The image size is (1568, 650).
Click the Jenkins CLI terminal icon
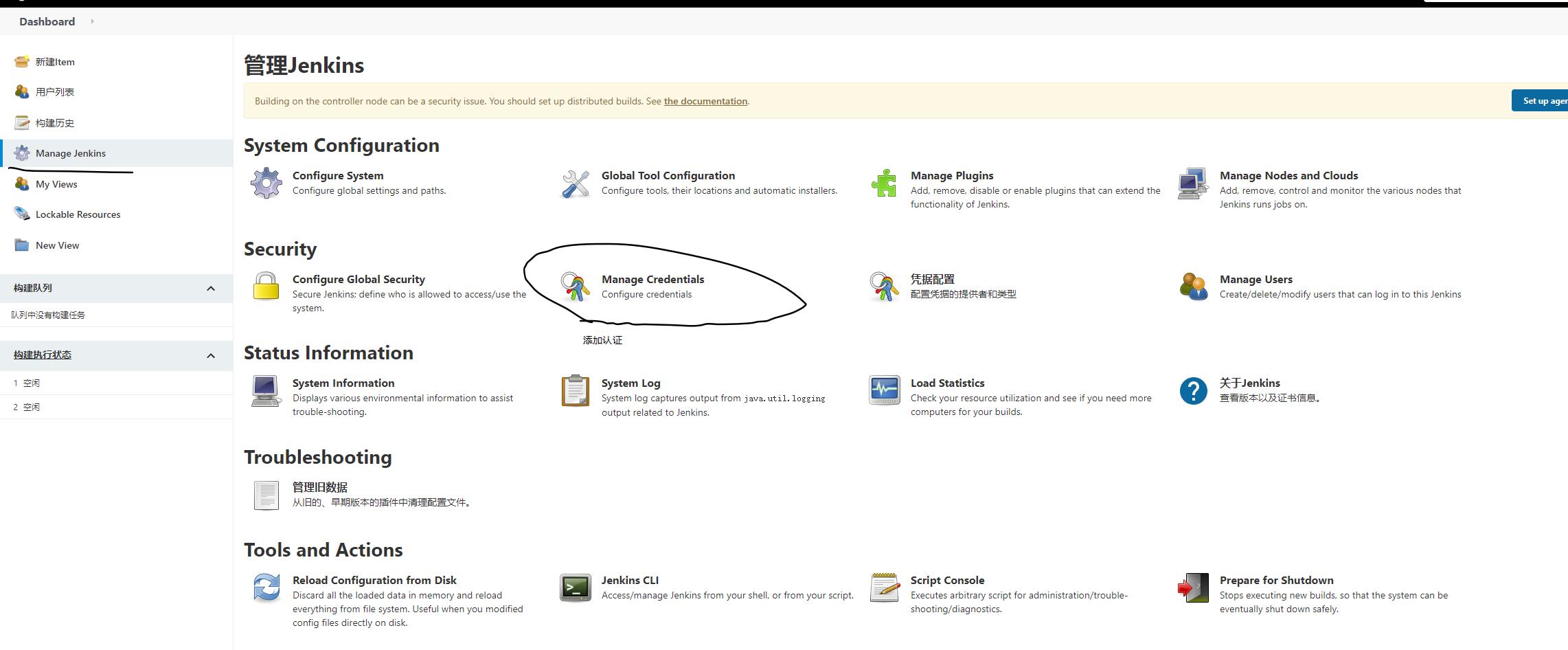pos(576,588)
